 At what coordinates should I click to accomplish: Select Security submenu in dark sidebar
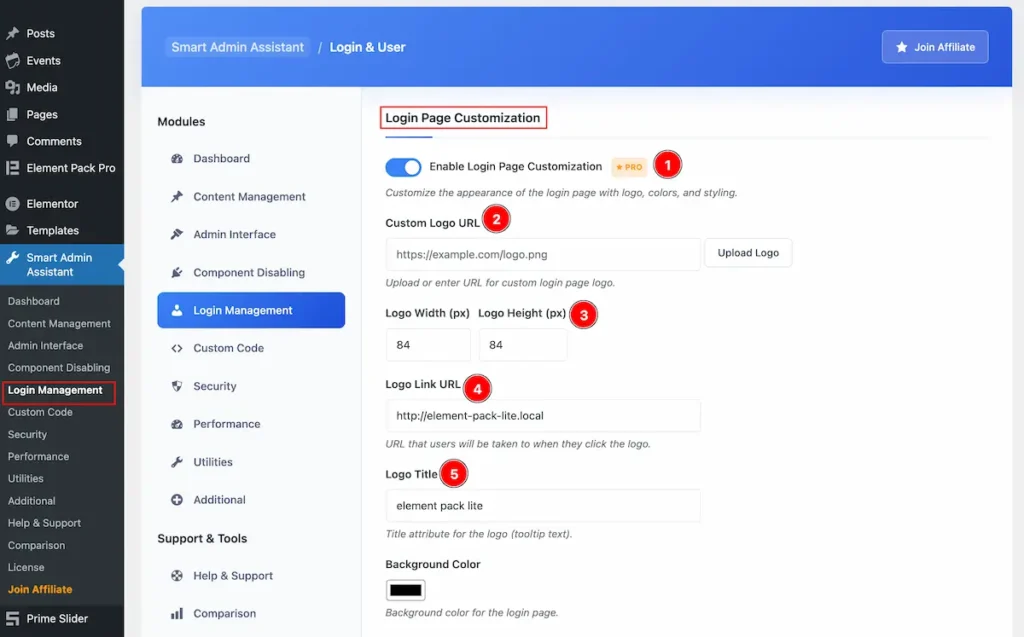[x=27, y=434]
